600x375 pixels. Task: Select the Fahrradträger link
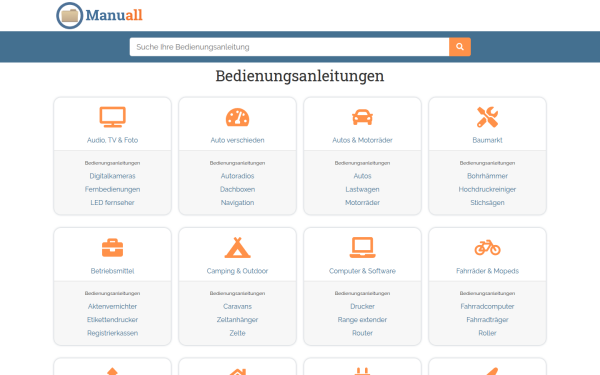pyautogui.click(x=487, y=320)
